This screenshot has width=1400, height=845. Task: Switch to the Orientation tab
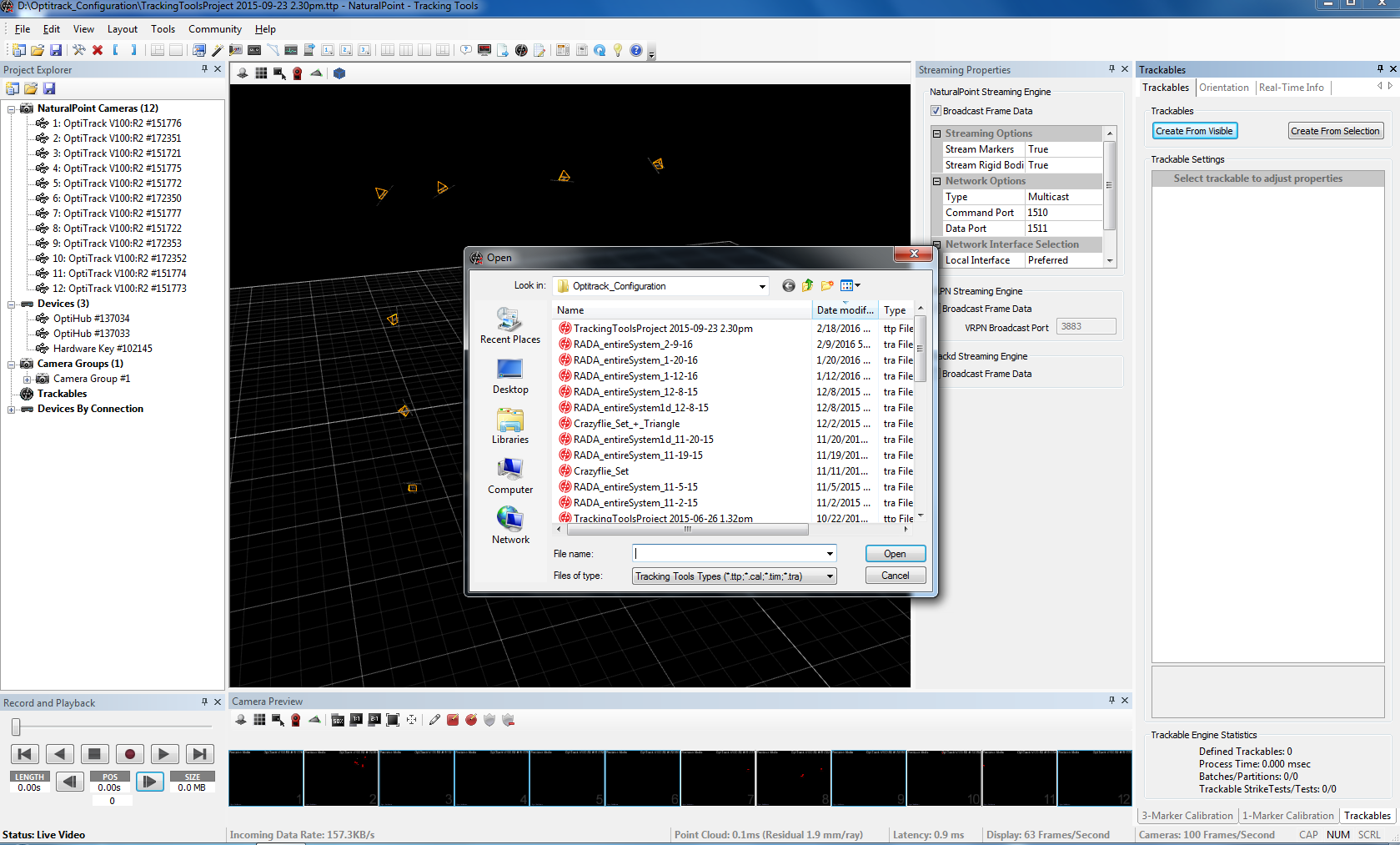1223,88
